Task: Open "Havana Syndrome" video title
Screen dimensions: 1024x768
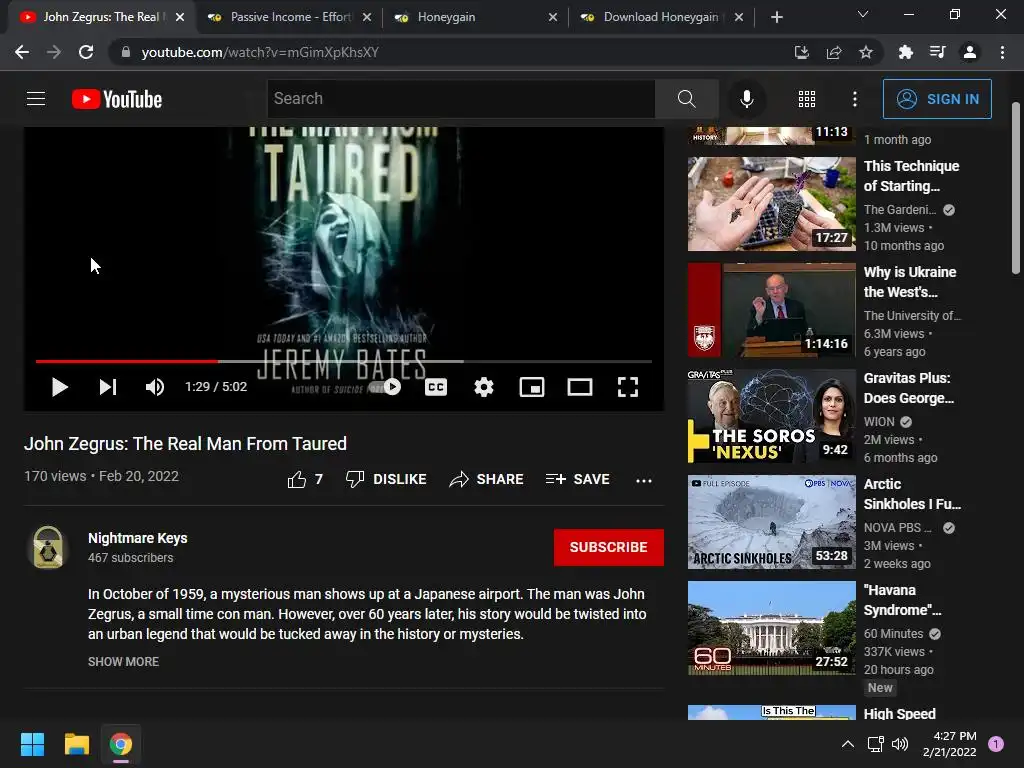Action: coord(903,600)
